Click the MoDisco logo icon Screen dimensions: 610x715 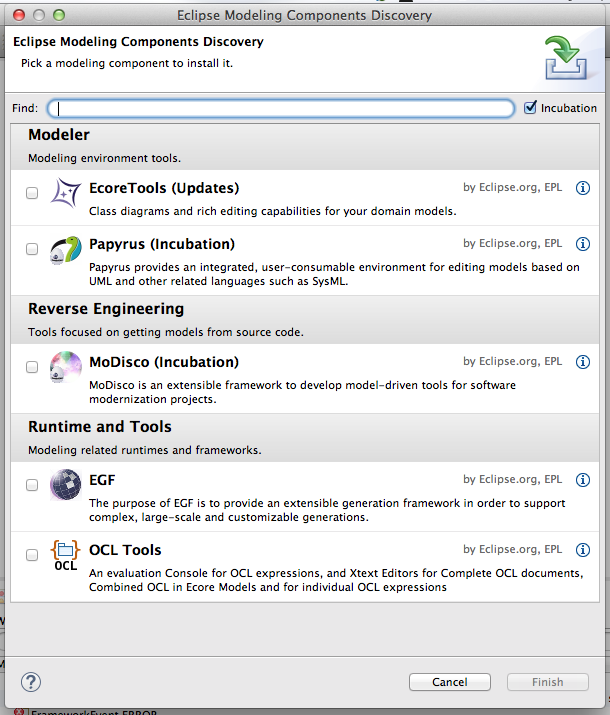click(65, 367)
